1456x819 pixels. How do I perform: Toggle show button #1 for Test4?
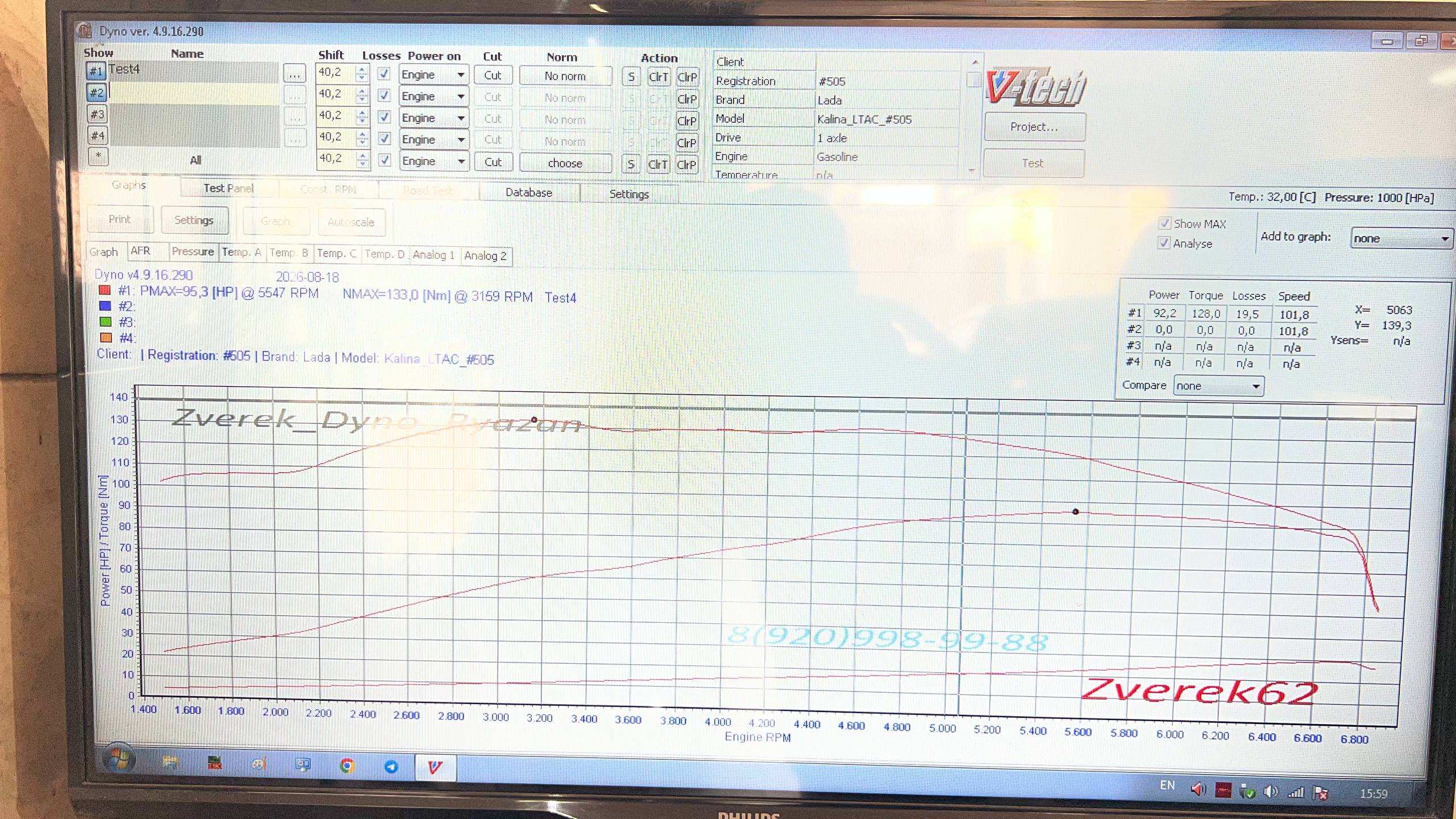click(96, 71)
